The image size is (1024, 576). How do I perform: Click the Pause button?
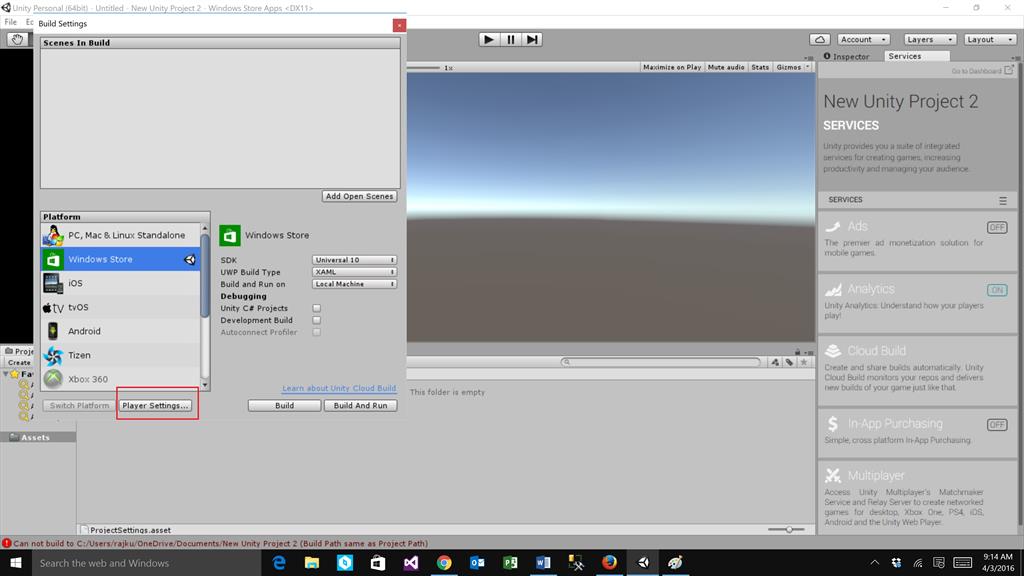coord(511,39)
